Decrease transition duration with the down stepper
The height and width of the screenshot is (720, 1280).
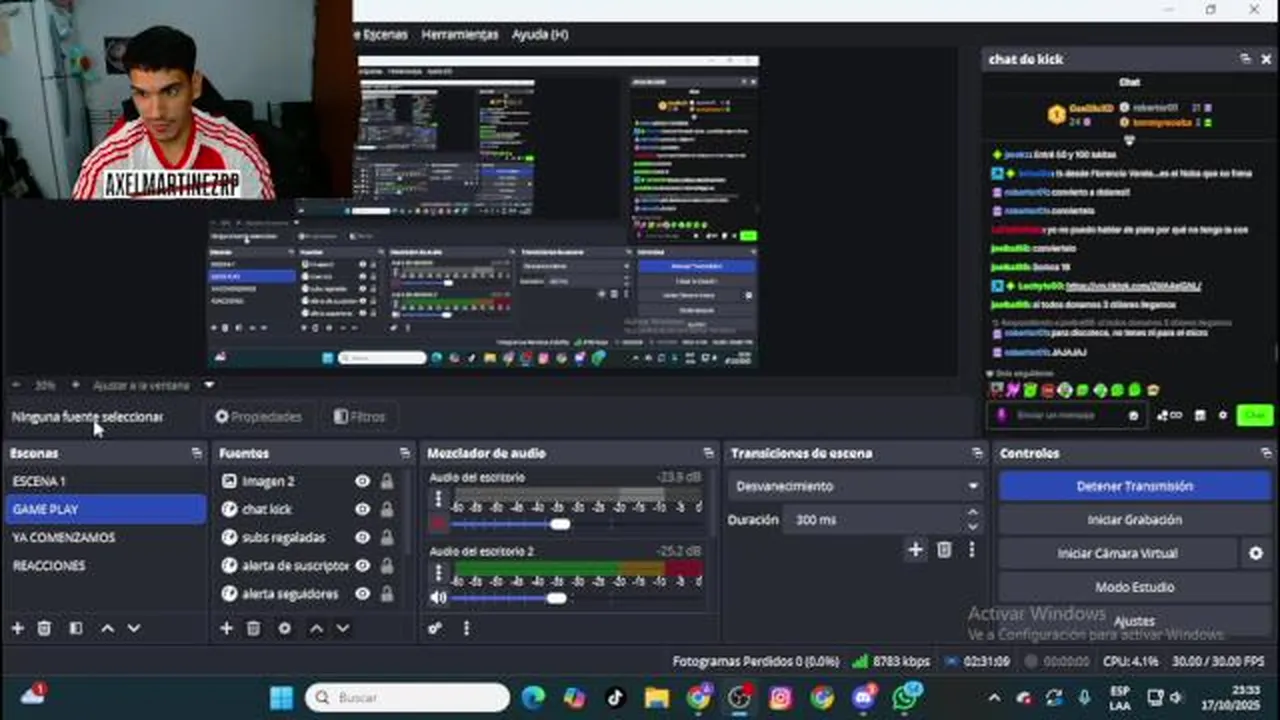pyautogui.click(x=972, y=527)
